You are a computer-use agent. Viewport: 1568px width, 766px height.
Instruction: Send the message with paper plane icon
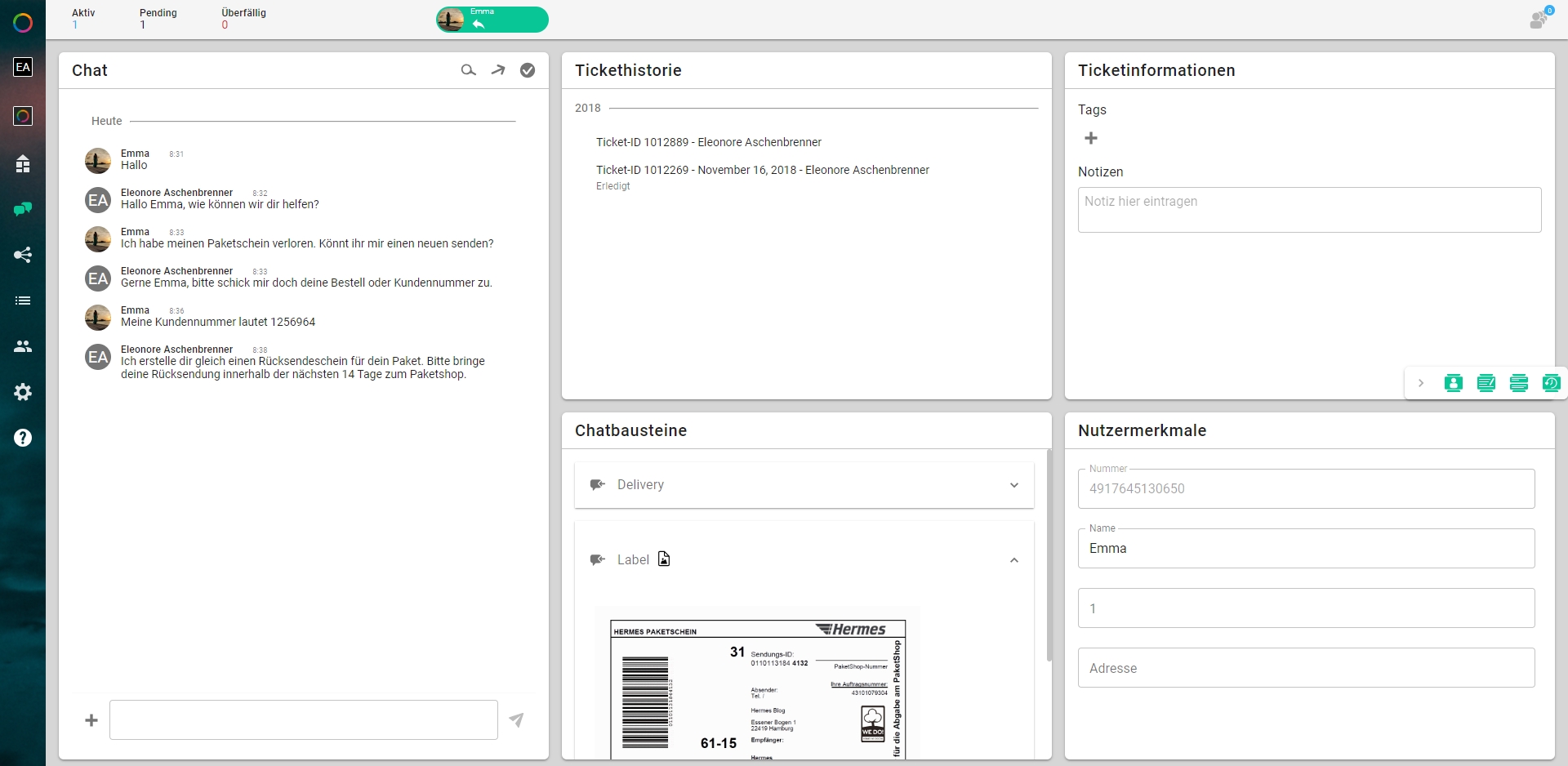click(516, 719)
